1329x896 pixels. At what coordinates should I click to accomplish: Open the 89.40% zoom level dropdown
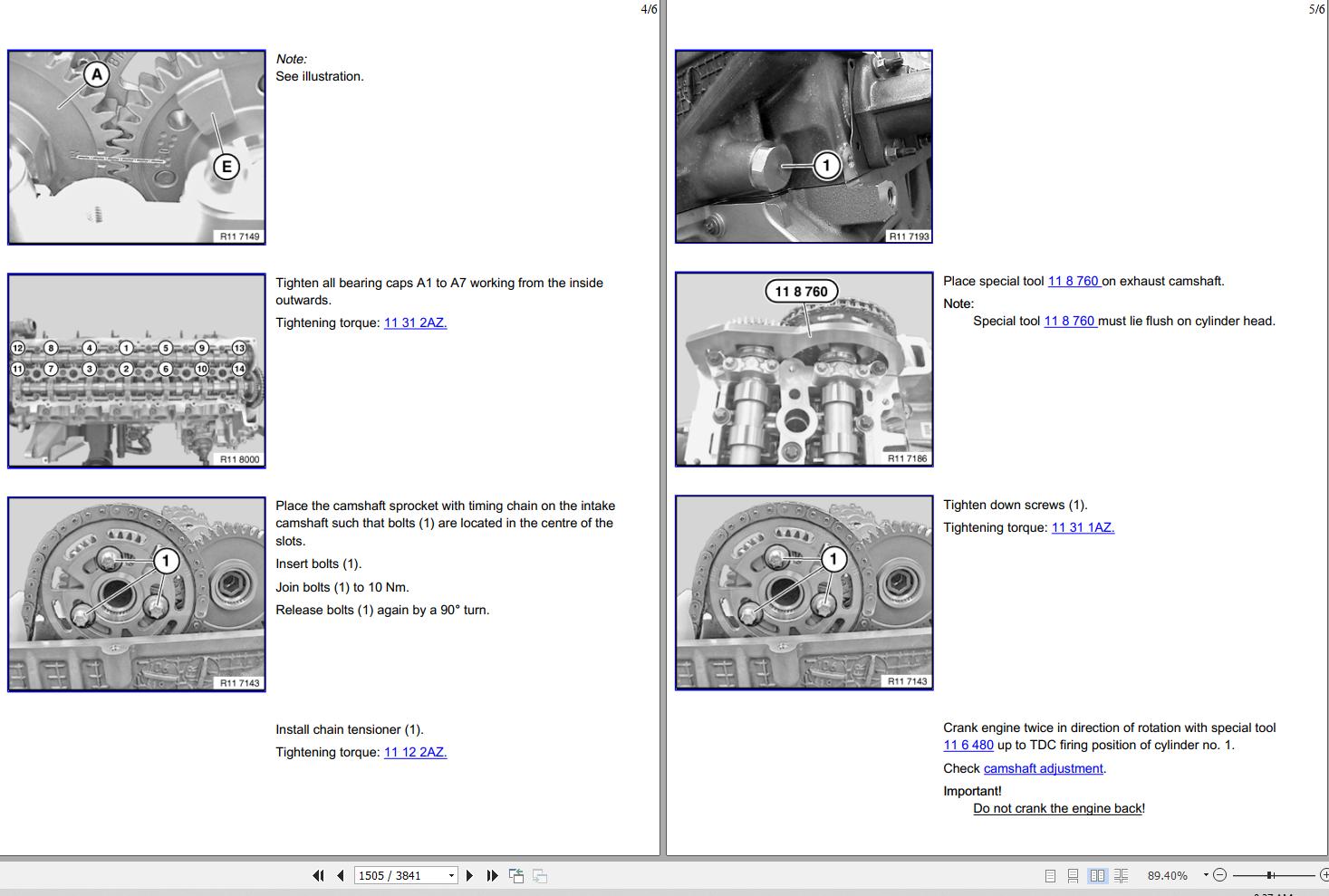1206,875
